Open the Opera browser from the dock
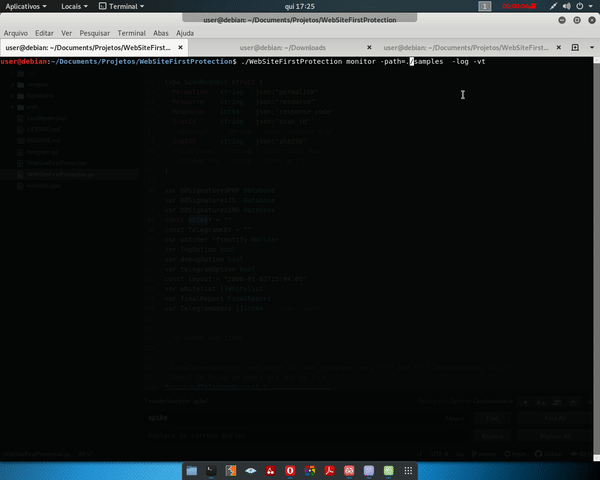The height and width of the screenshot is (480, 600). [x=290, y=469]
